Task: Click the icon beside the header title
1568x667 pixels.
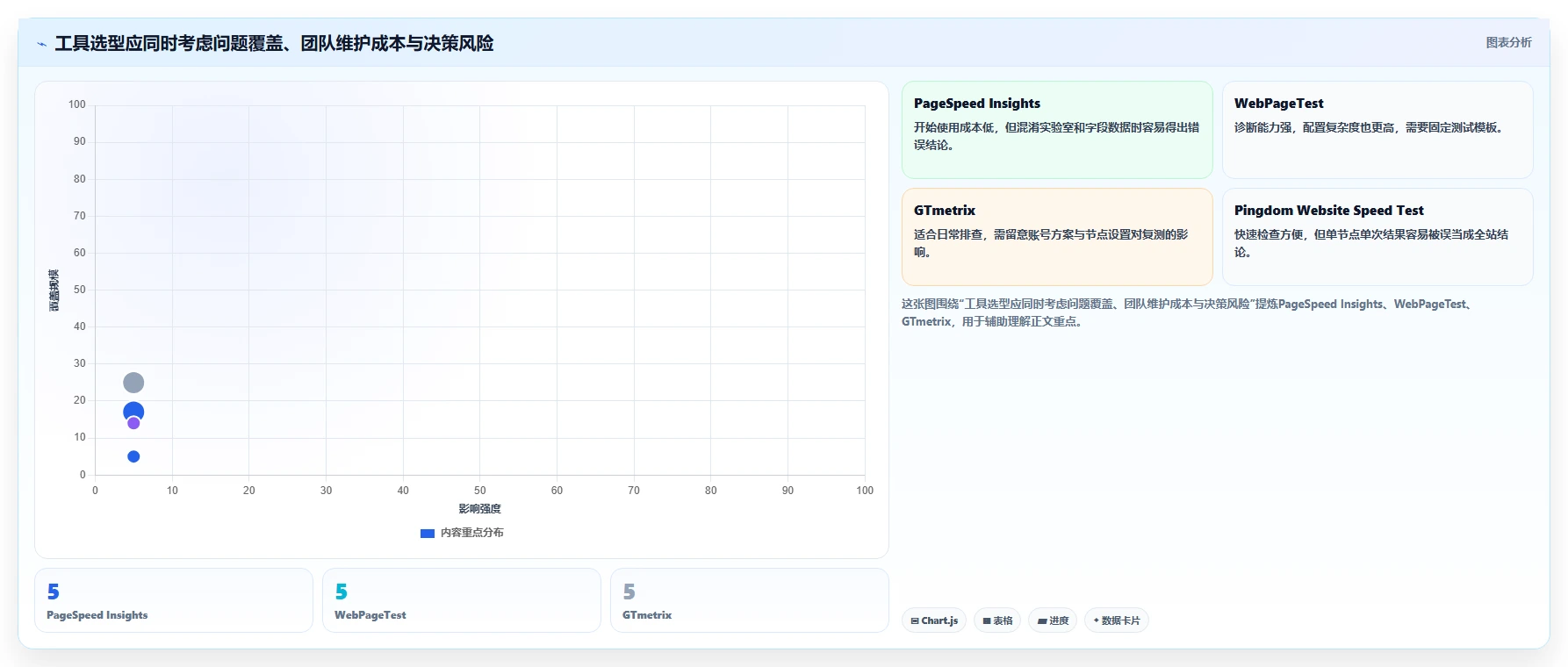Action: pyautogui.click(x=41, y=44)
